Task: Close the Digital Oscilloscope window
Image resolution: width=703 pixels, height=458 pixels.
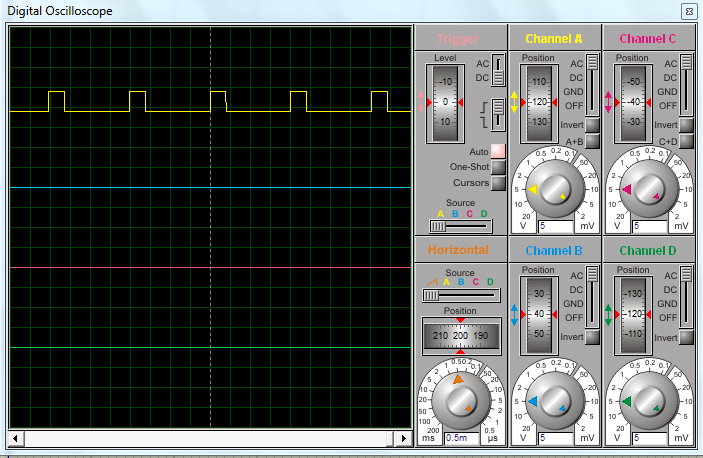Action: [689, 11]
